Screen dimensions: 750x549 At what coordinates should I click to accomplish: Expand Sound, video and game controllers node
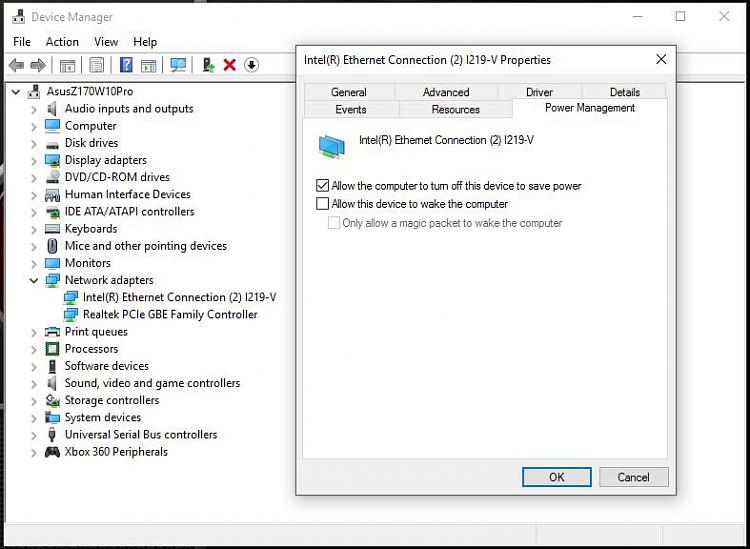click(33, 384)
